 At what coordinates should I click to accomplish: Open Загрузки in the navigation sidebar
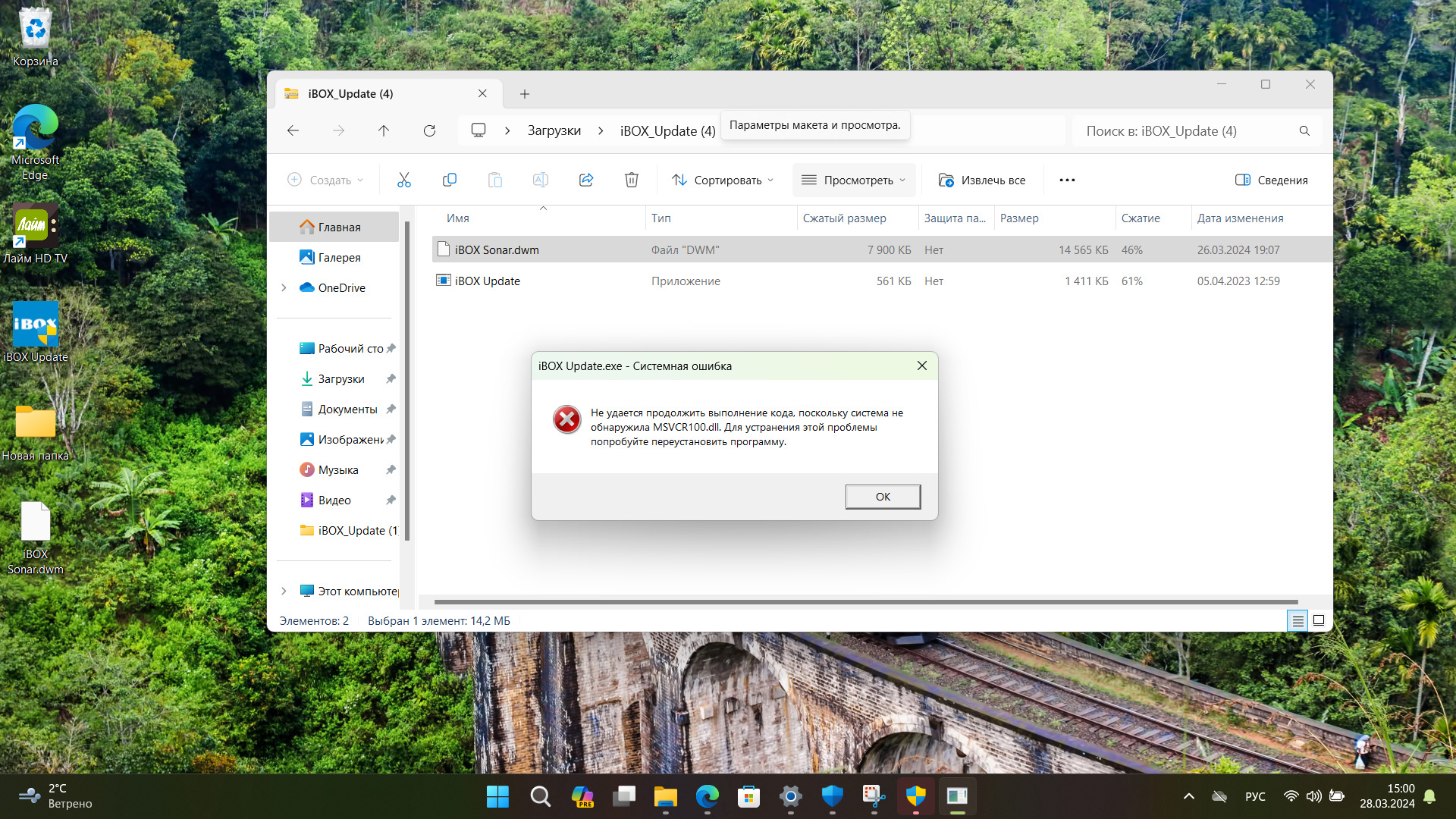340,378
